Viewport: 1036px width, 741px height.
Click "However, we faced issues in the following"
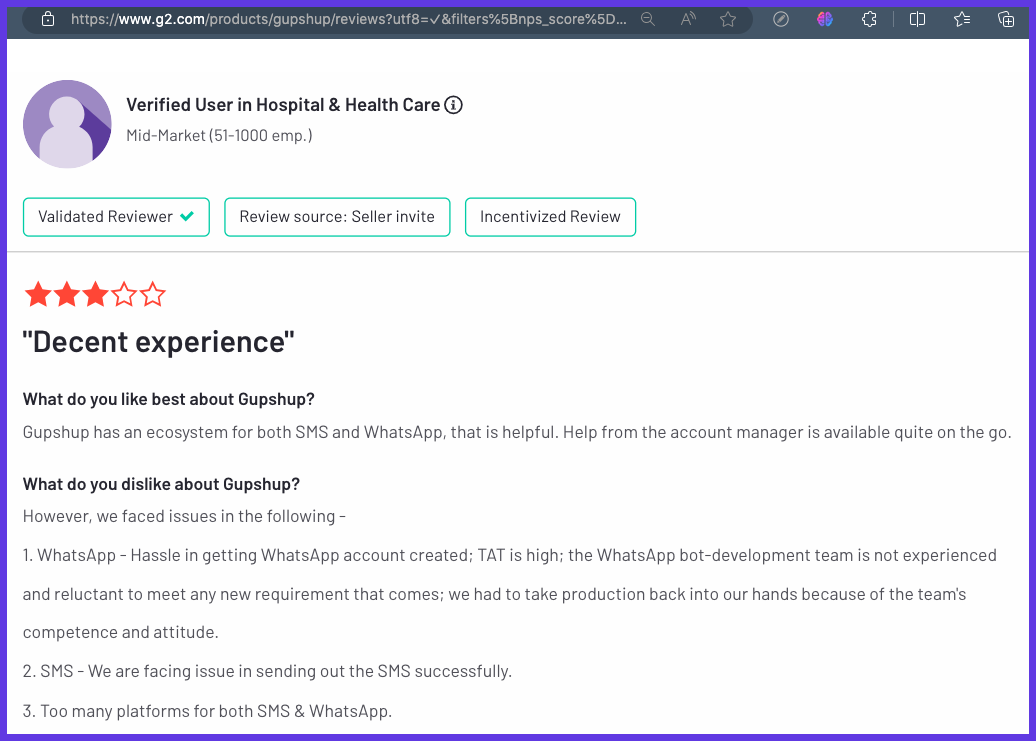180,516
